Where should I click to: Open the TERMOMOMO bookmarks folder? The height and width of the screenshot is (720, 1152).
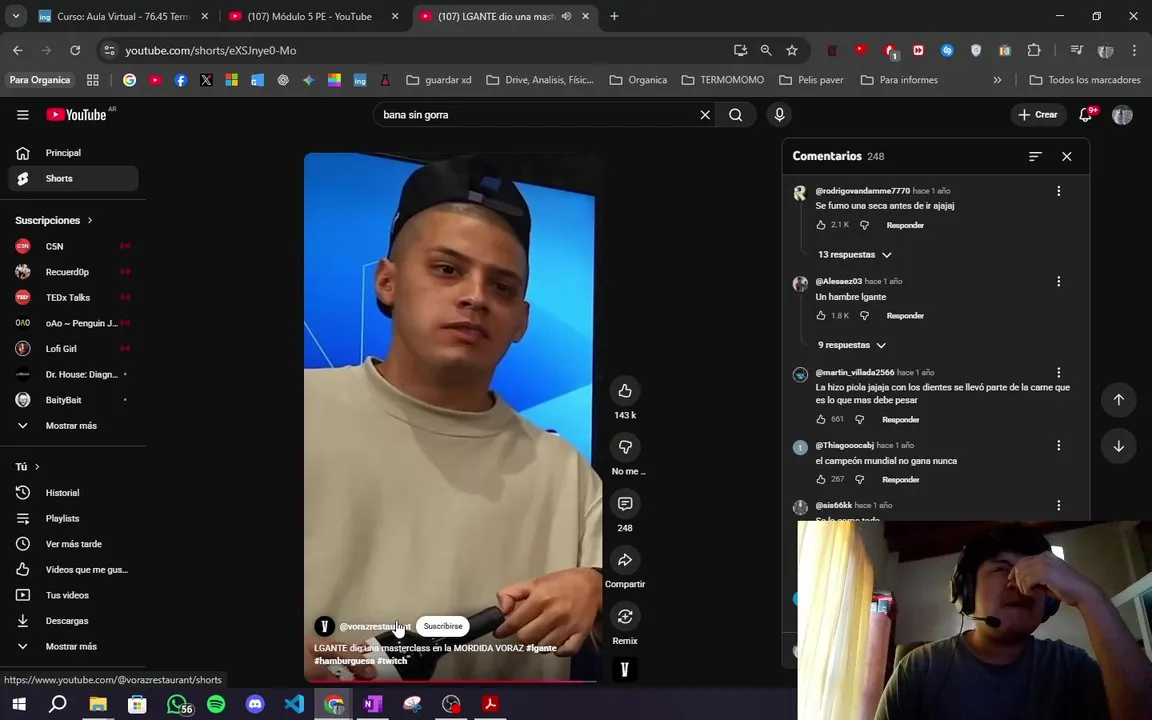[723, 80]
